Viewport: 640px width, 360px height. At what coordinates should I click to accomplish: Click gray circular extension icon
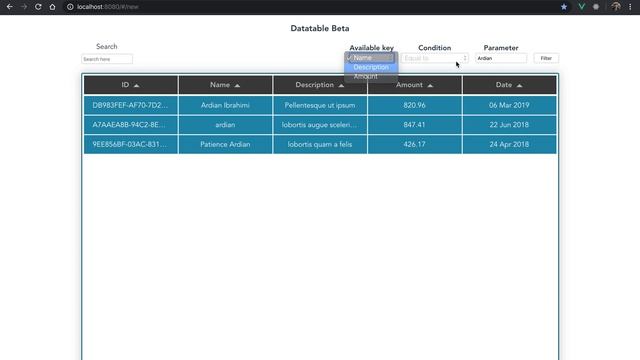click(596, 7)
